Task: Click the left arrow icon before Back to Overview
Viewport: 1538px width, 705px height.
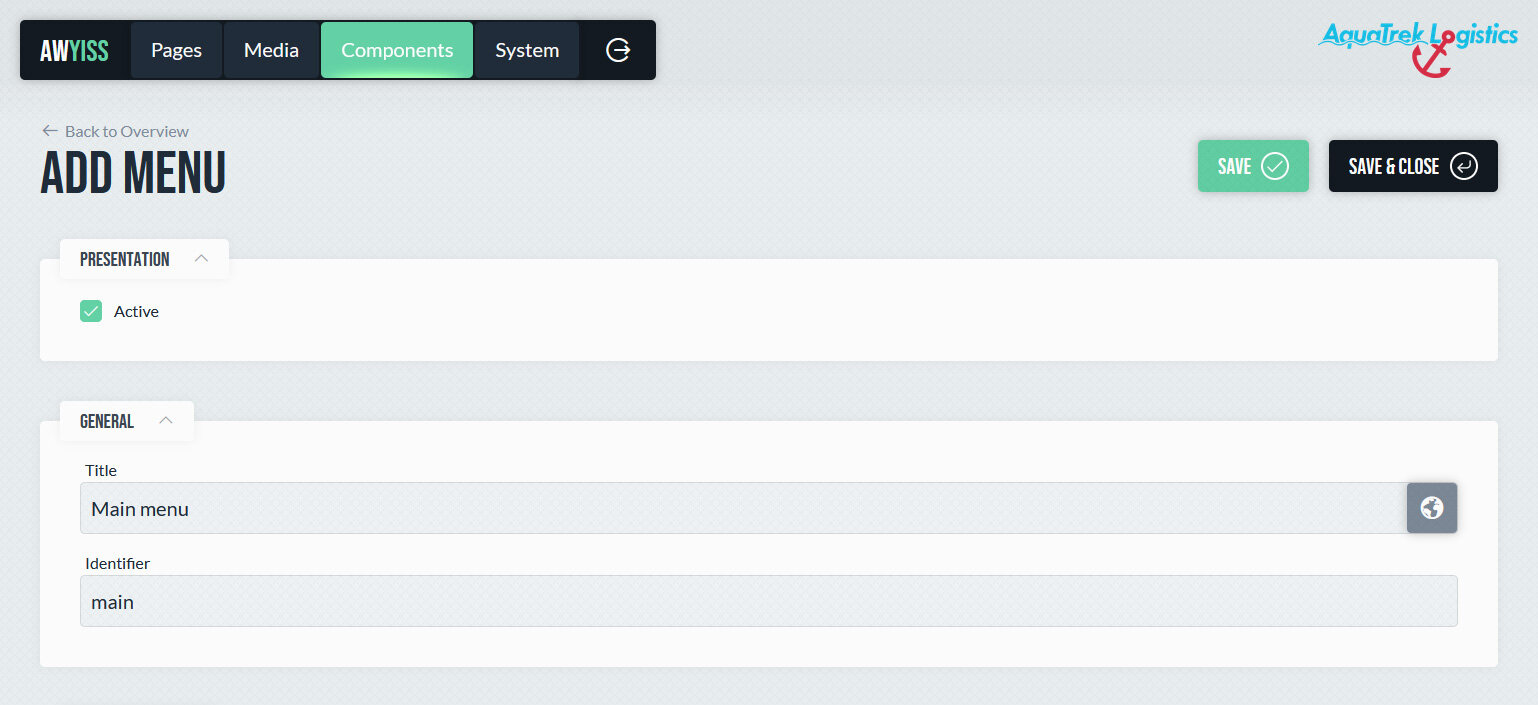Action: click(x=50, y=131)
